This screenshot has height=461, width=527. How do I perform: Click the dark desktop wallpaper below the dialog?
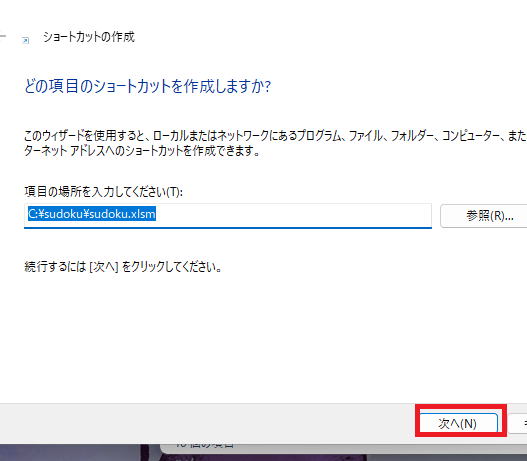[67, 453]
